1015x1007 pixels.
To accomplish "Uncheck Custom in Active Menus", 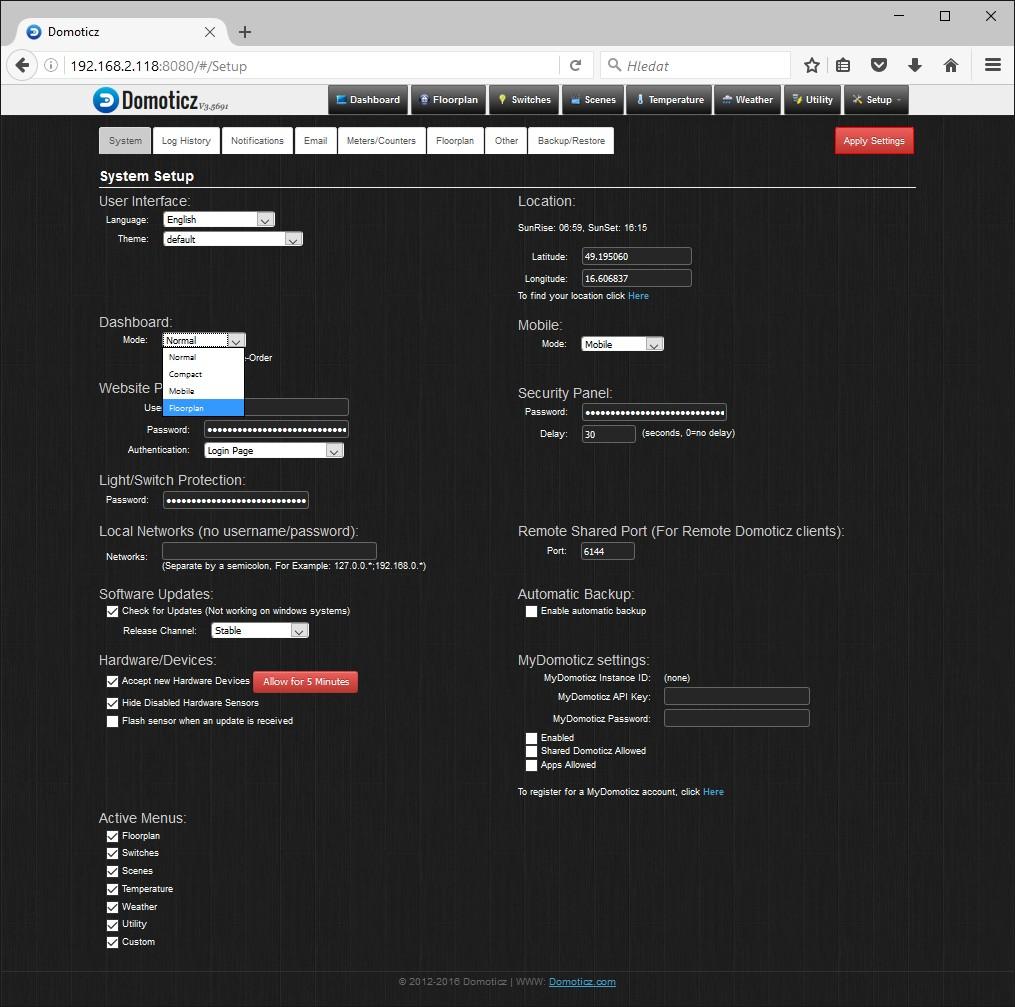I will tap(113, 943).
